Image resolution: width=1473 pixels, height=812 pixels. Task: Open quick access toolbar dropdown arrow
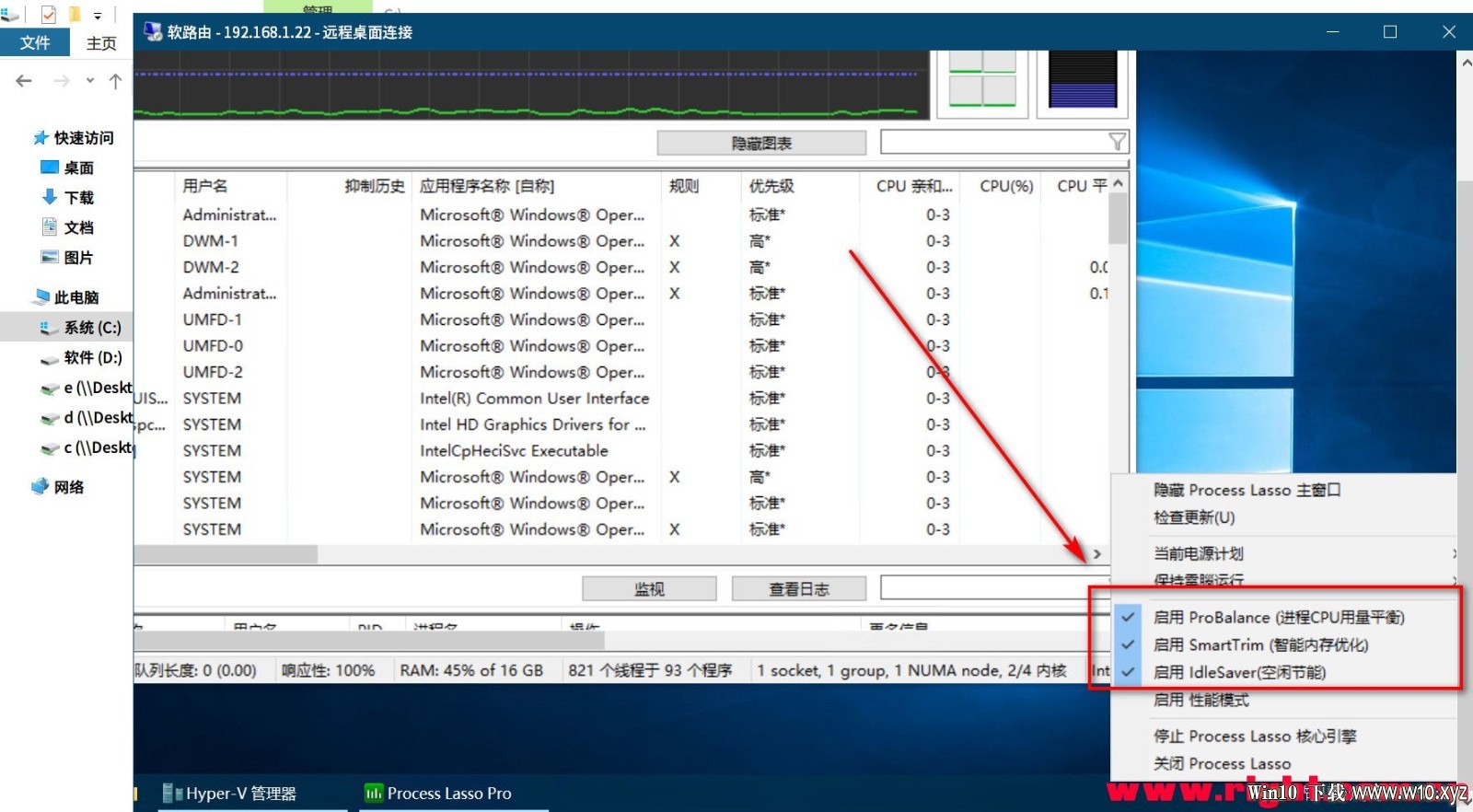click(x=98, y=16)
